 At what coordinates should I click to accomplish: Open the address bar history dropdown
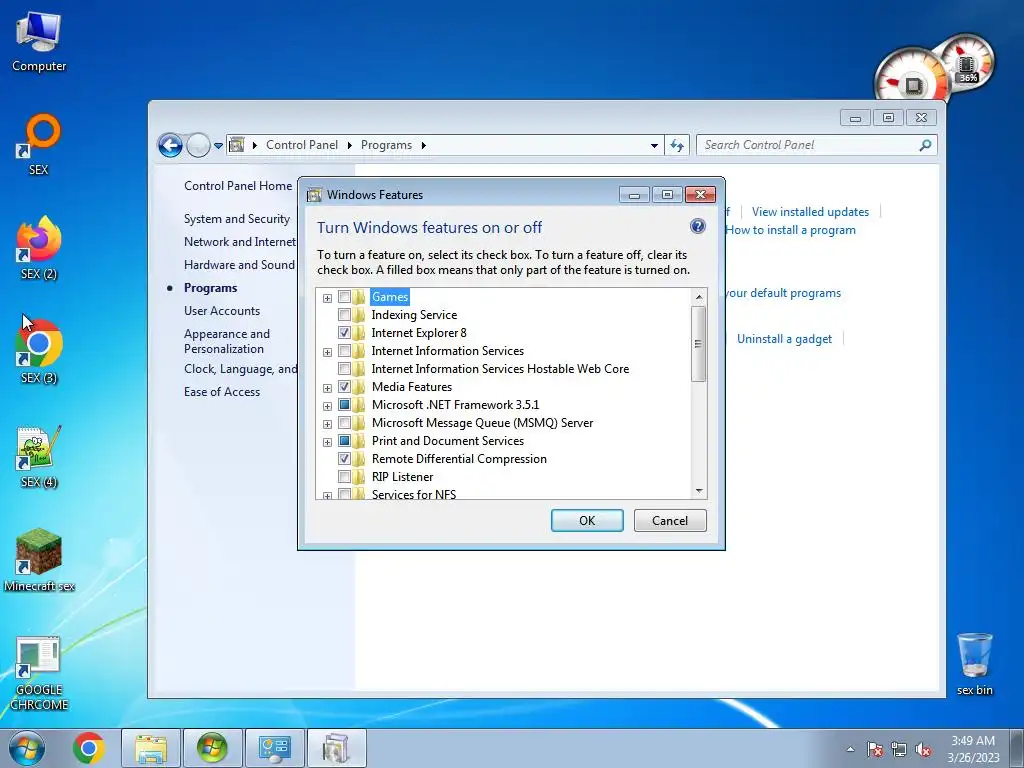(x=654, y=146)
